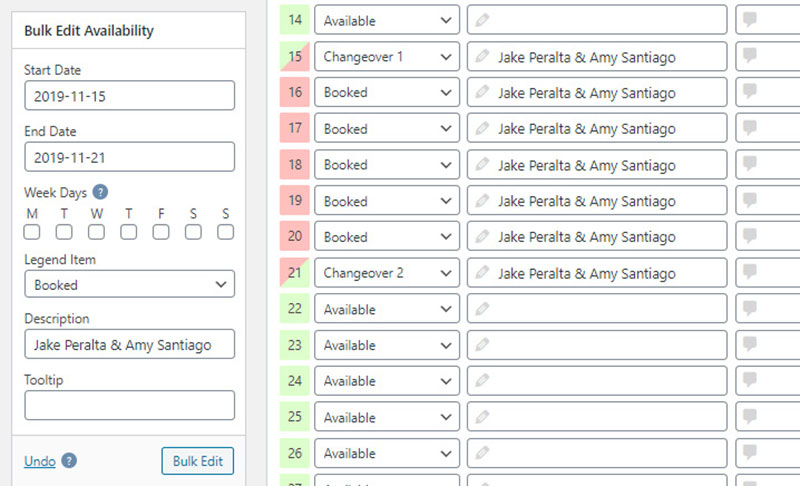The height and width of the screenshot is (486, 800).
Task: Click the help icon next to Undo
Action: [x=69, y=461]
